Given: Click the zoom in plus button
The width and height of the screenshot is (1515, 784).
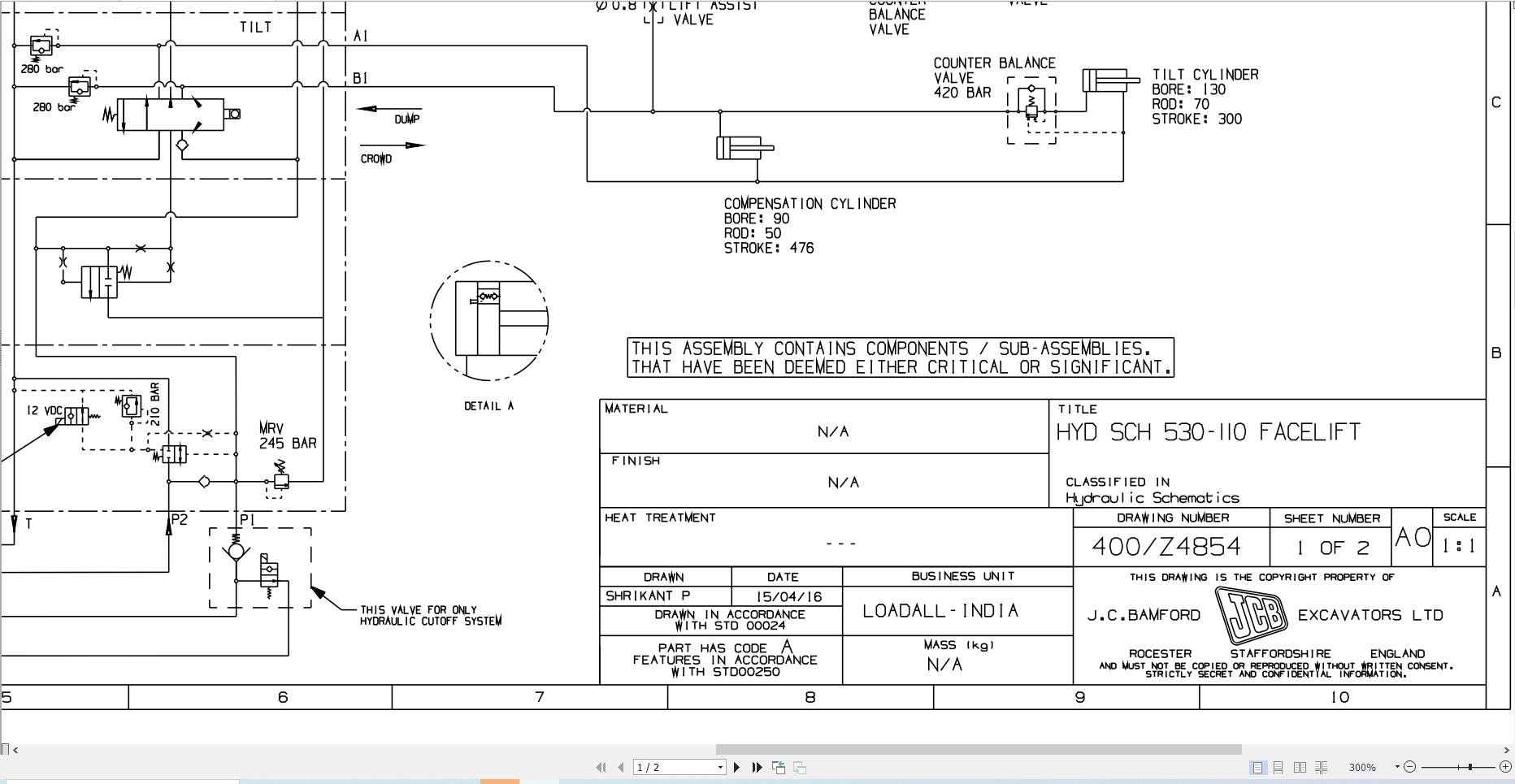Looking at the screenshot, I should tap(1505, 767).
